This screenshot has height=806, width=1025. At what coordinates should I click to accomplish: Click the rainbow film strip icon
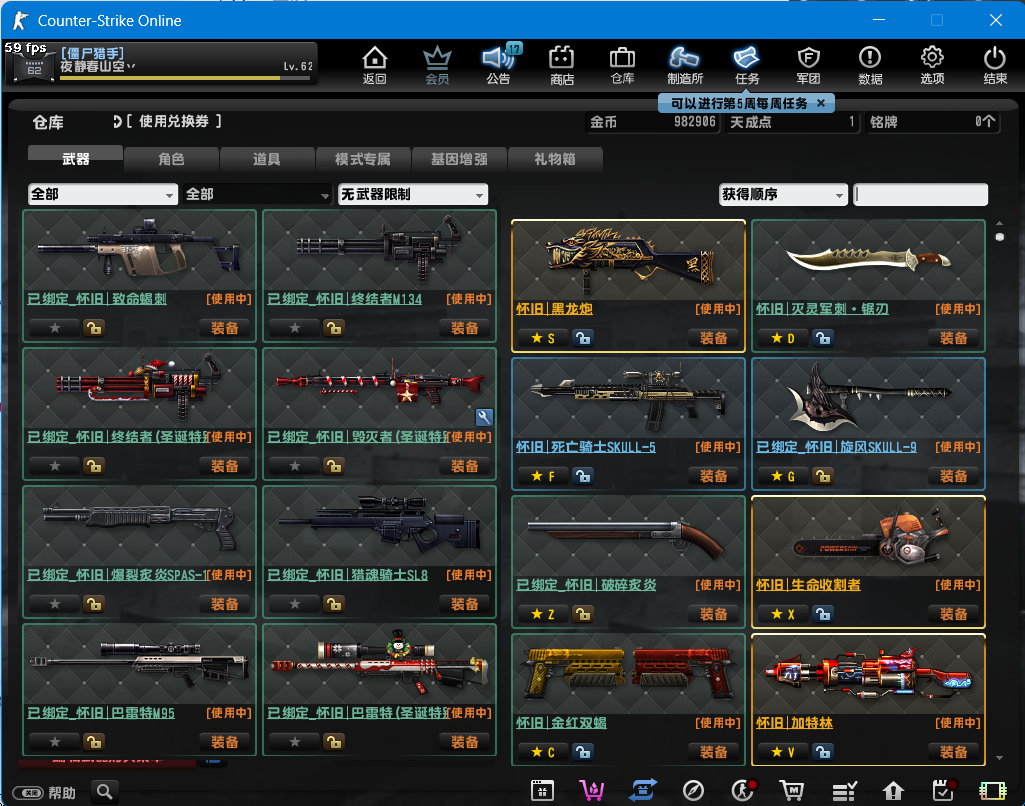(992, 791)
